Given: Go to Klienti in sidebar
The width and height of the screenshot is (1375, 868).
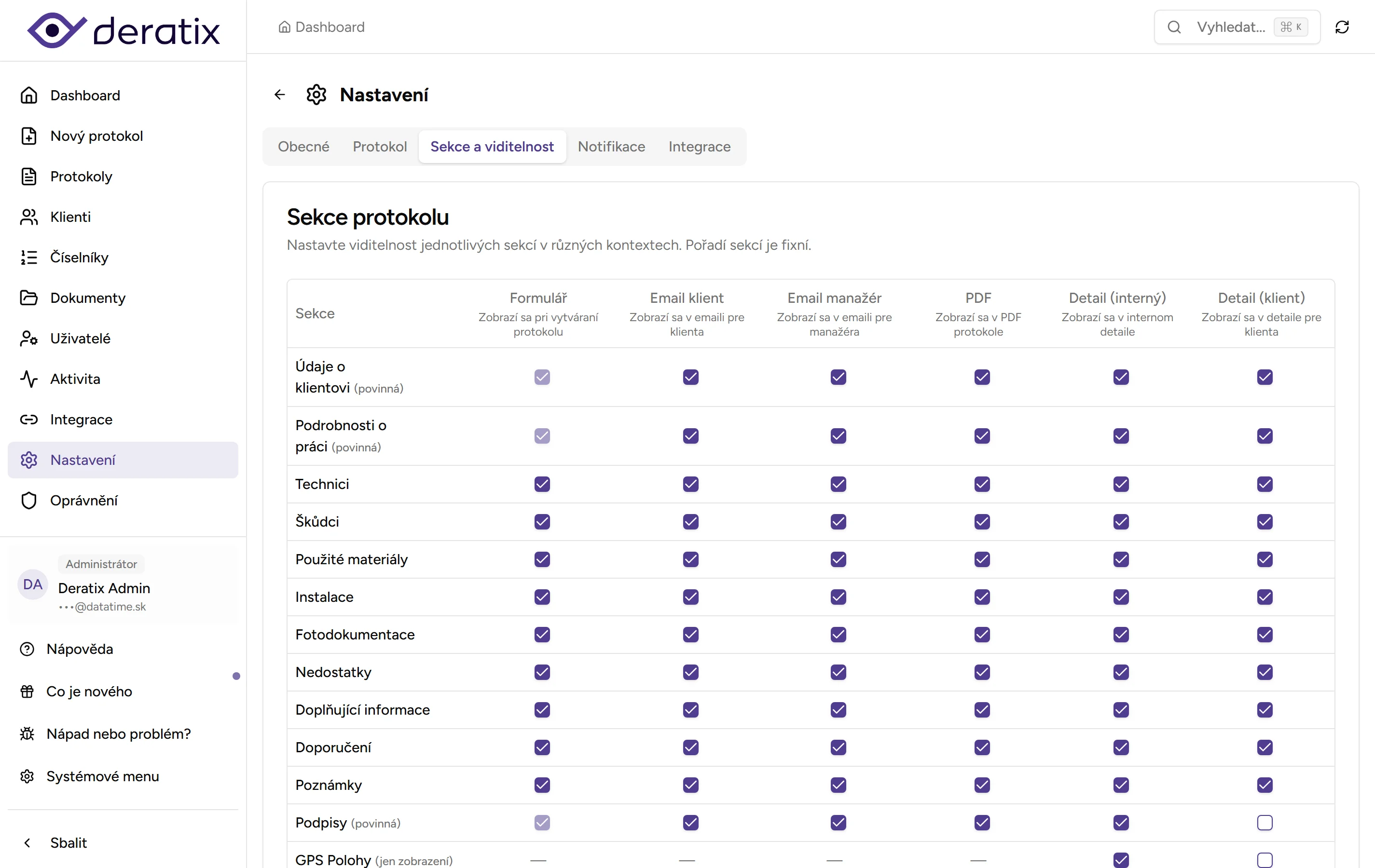Looking at the screenshot, I should click(69, 217).
